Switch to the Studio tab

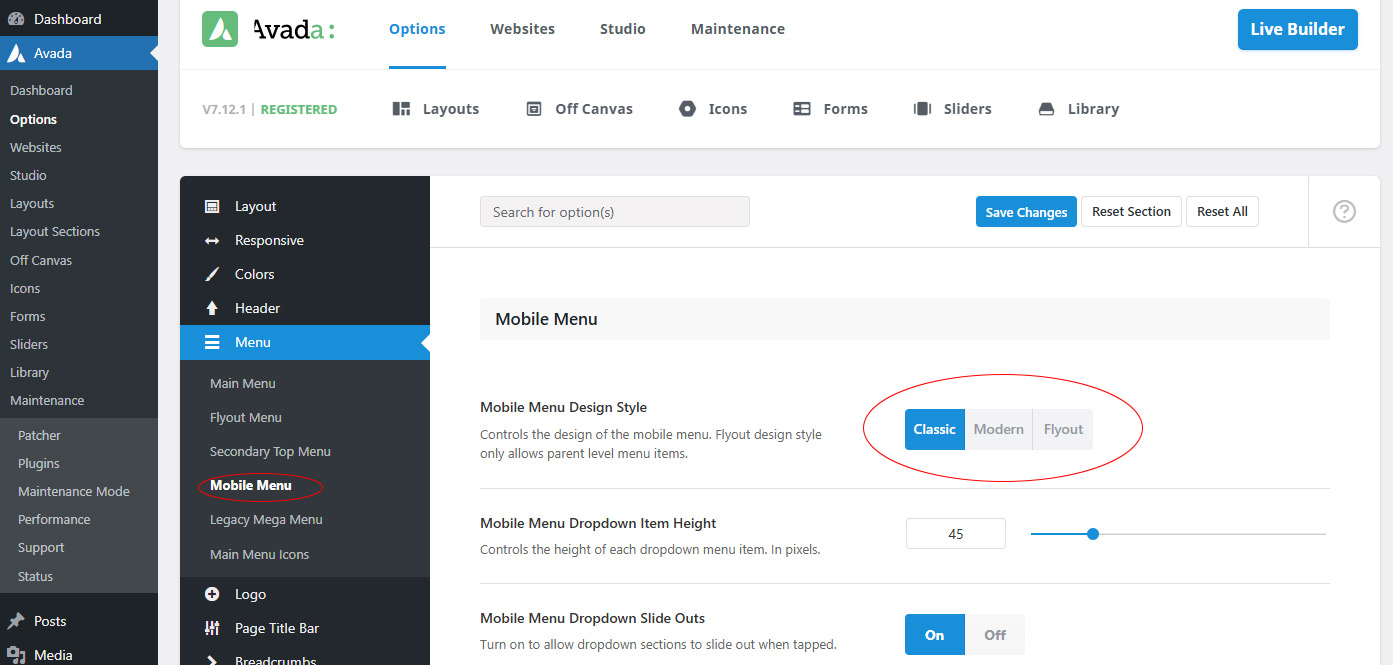[x=623, y=29]
